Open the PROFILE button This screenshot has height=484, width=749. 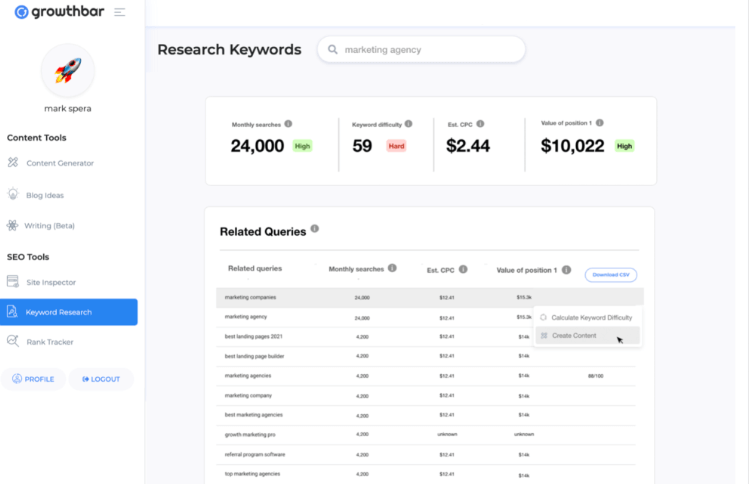click(33, 379)
